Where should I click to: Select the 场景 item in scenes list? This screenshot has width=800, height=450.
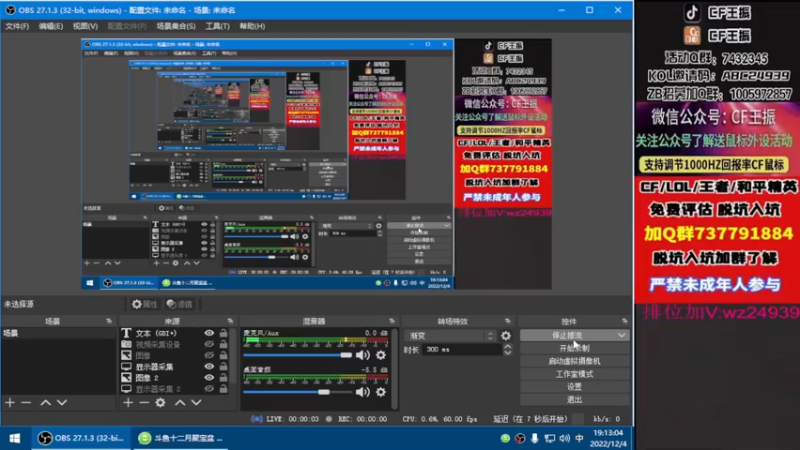(x=58, y=333)
